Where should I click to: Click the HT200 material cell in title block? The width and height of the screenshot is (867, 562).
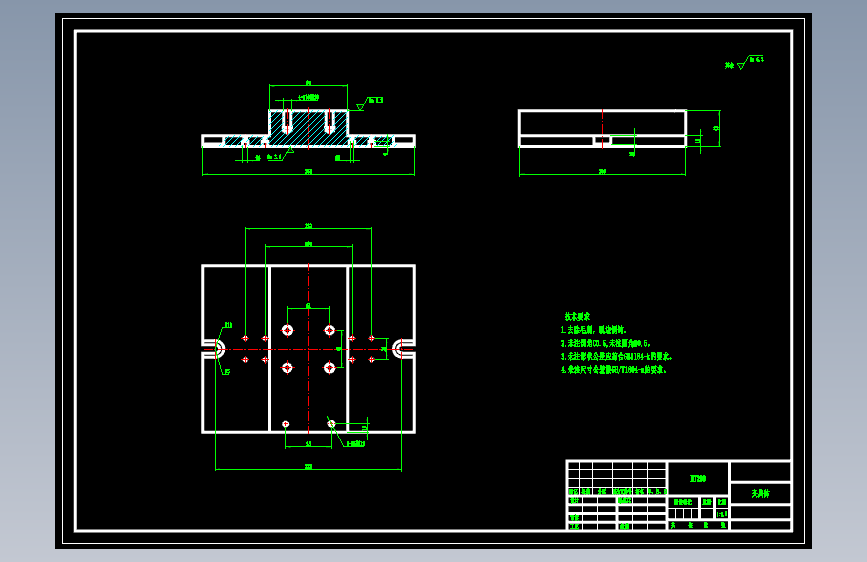pyautogui.click(x=698, y=478)
